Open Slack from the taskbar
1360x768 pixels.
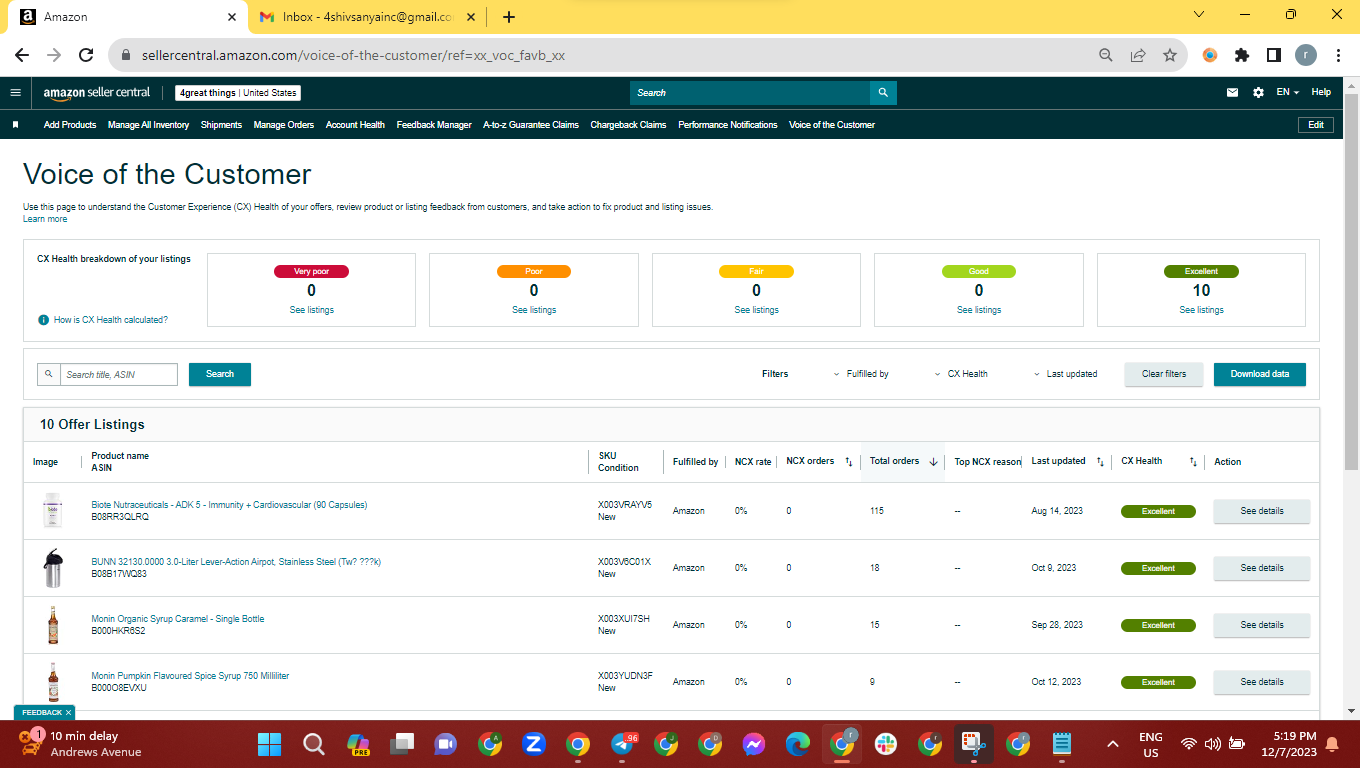click(x=885, y=744)
